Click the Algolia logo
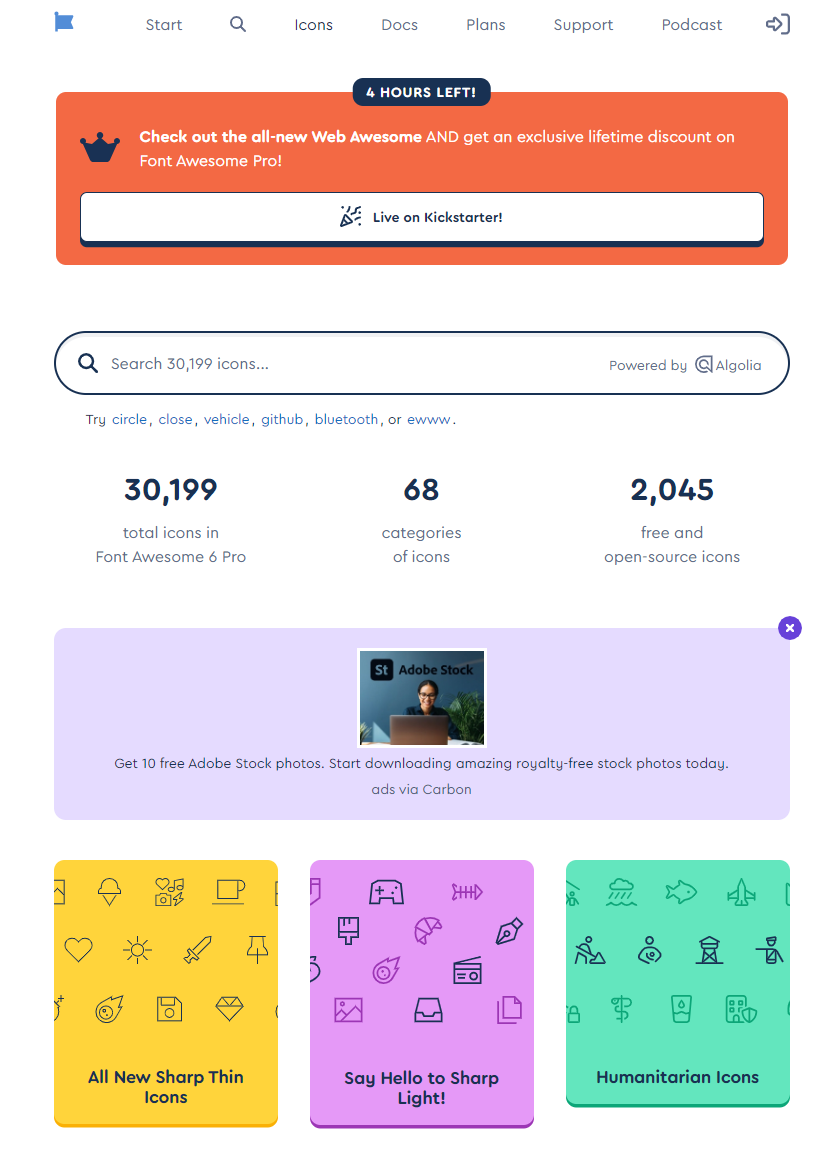The width and height of the screenshot is (836, 1166). click(x=728, y=365)
